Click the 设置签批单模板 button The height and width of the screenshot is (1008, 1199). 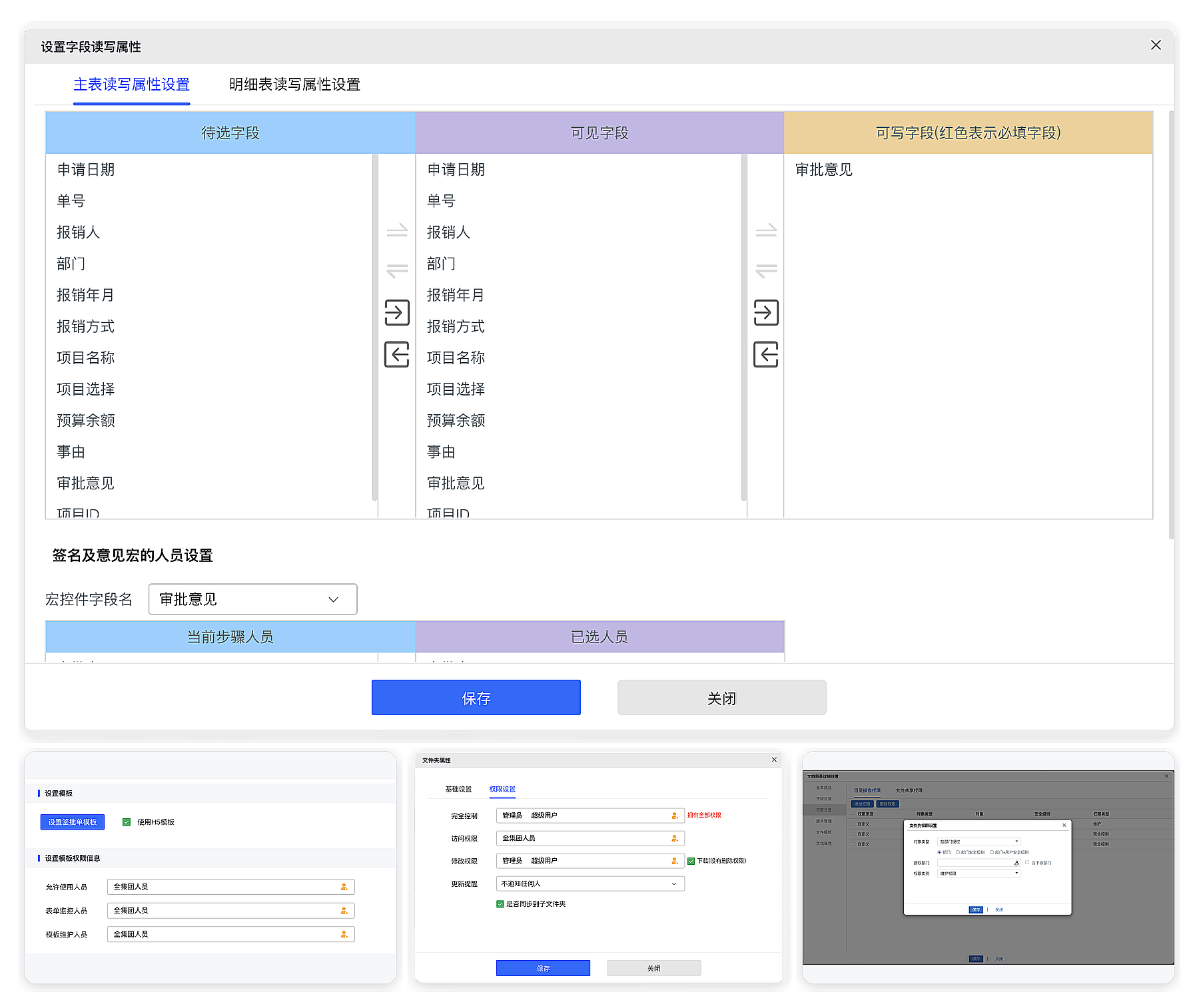click(x=71, y=822)
